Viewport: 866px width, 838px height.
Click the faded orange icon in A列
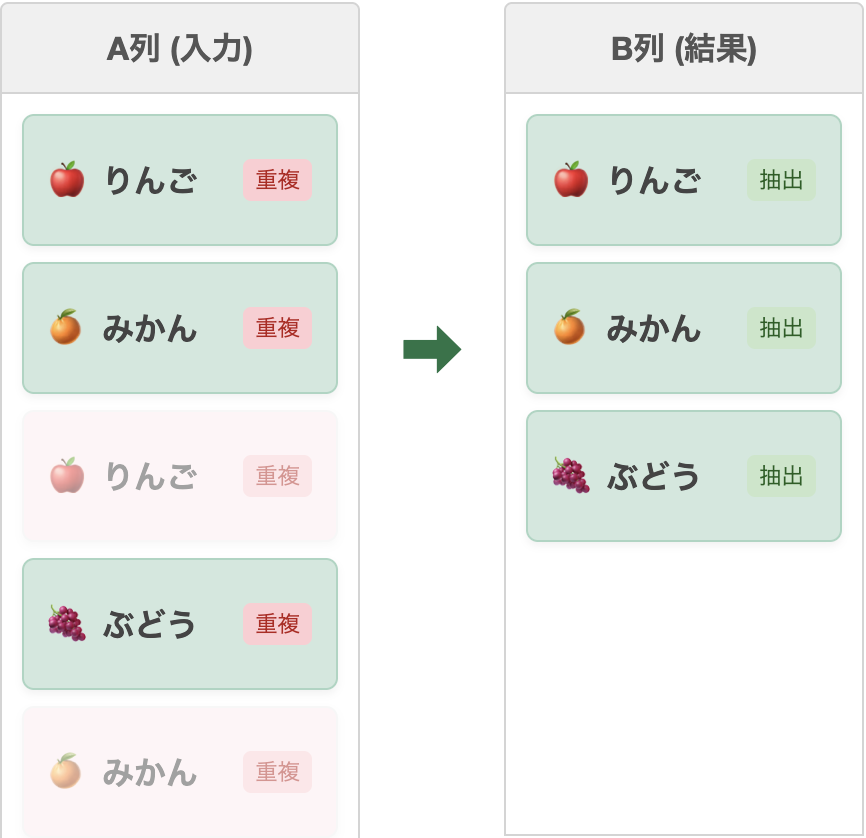pyautogui.click(x=66, y=772)
